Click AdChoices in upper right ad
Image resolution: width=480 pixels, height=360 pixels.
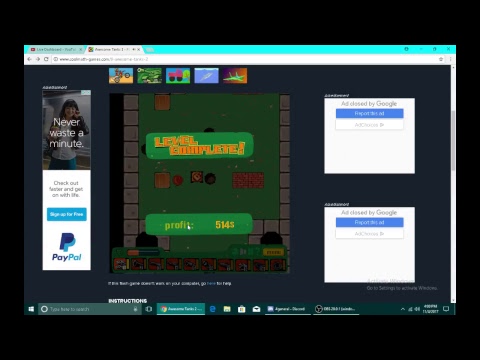[369, 125]
